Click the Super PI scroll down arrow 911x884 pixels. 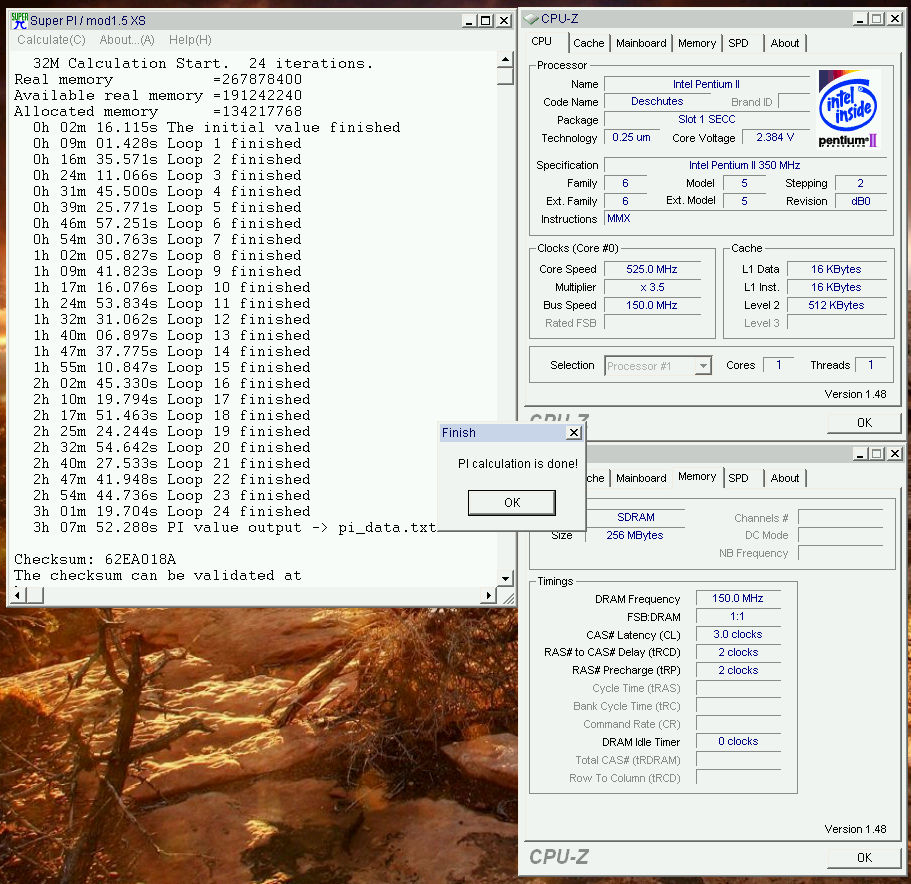click(x=505, y=578)
